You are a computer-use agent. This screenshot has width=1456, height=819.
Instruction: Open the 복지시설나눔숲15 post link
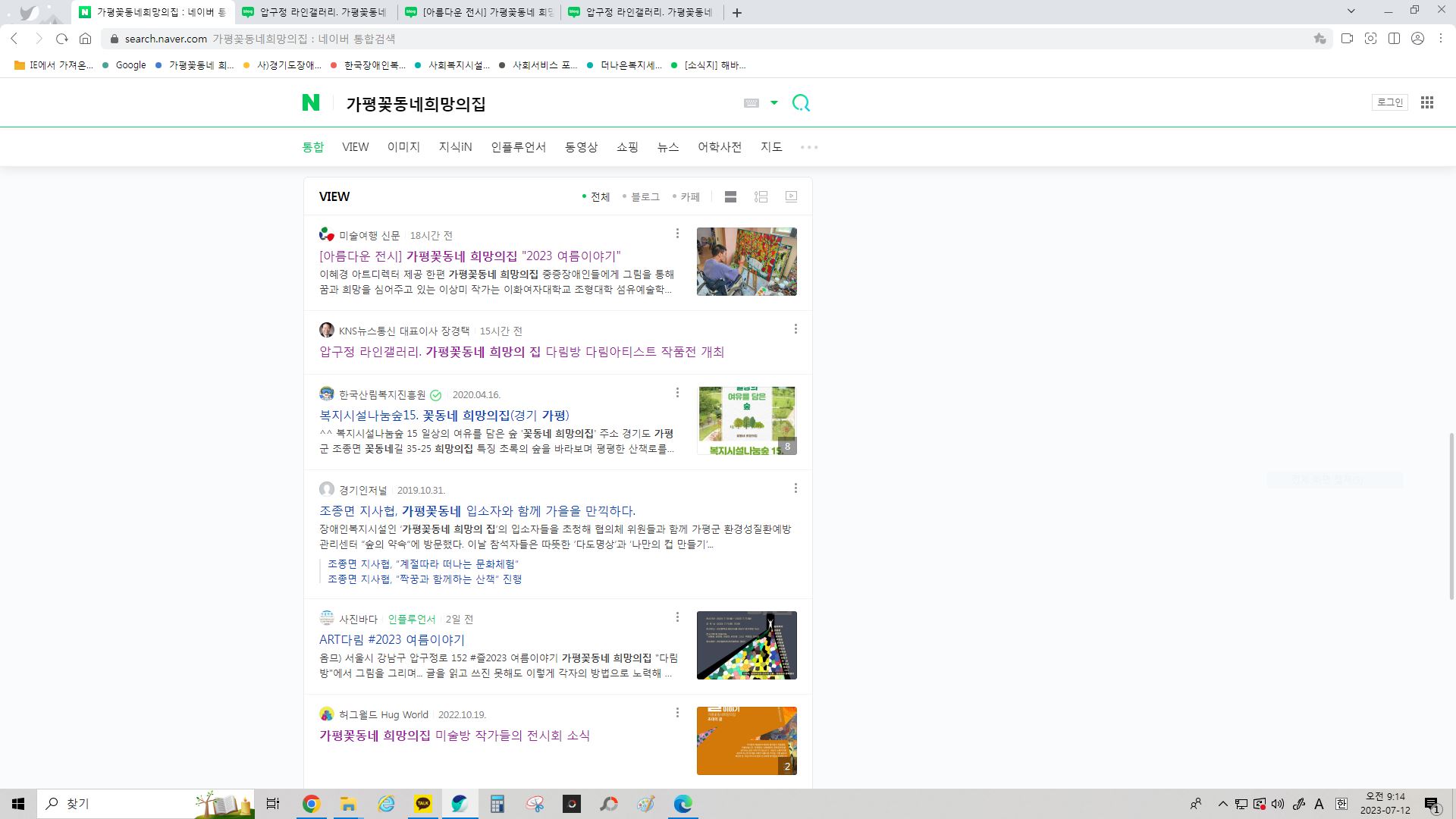(444, 416)
